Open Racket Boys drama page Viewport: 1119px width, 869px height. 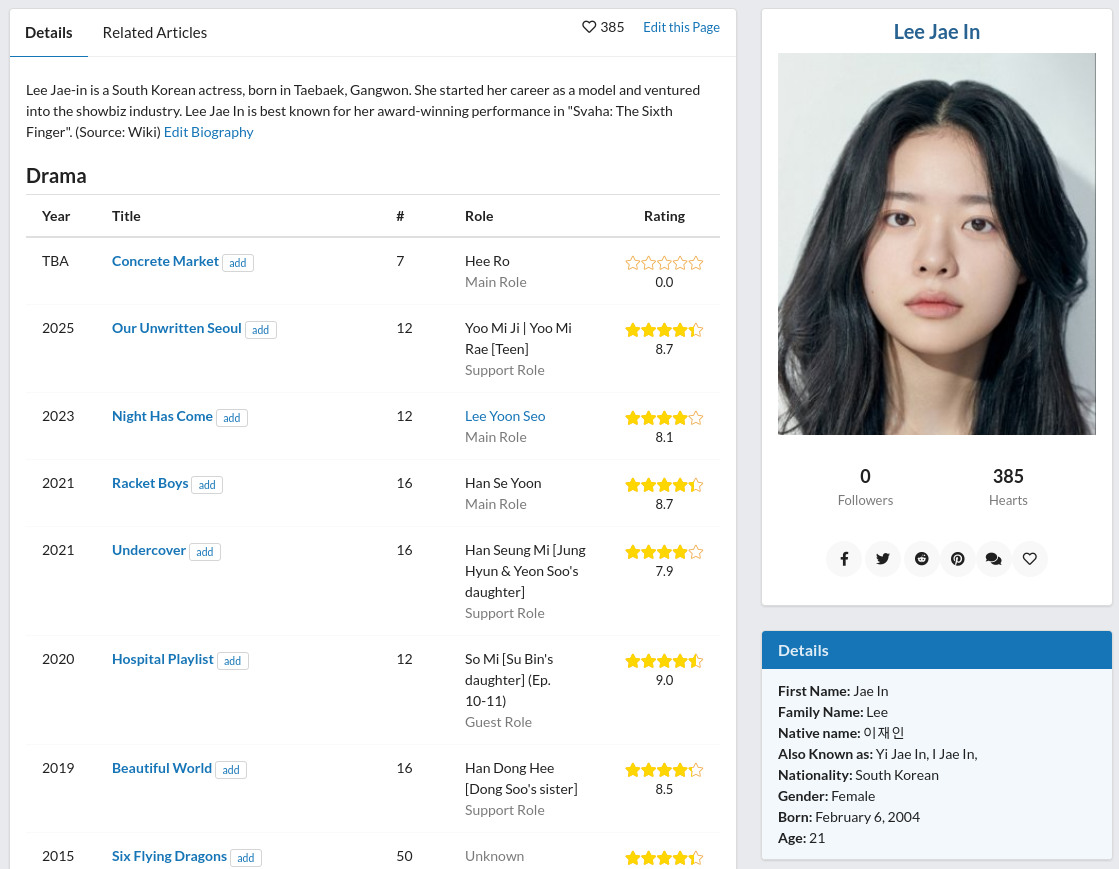(x=150, y=483)
